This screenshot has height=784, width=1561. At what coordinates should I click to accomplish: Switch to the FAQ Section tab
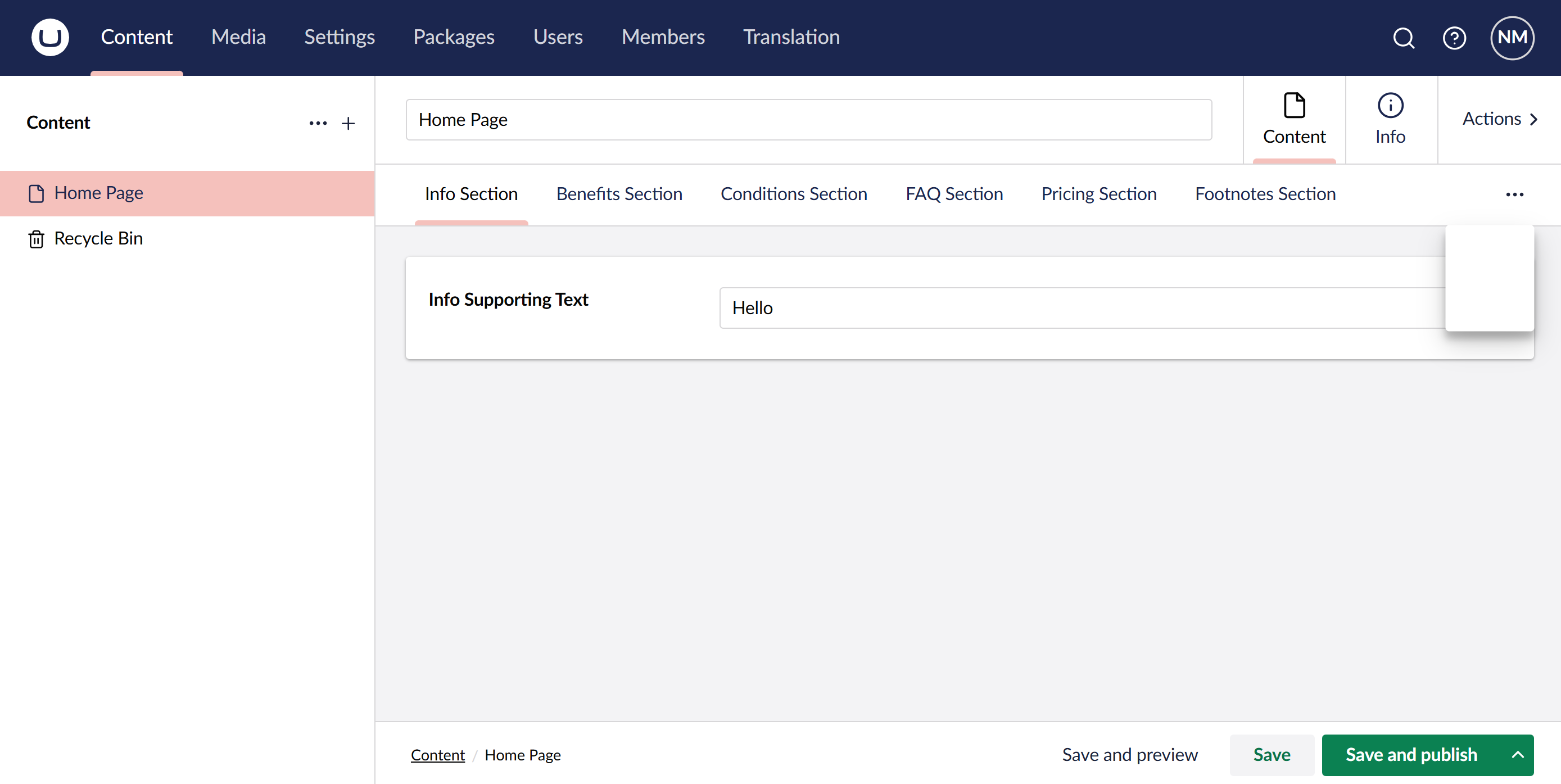point(954,194)
